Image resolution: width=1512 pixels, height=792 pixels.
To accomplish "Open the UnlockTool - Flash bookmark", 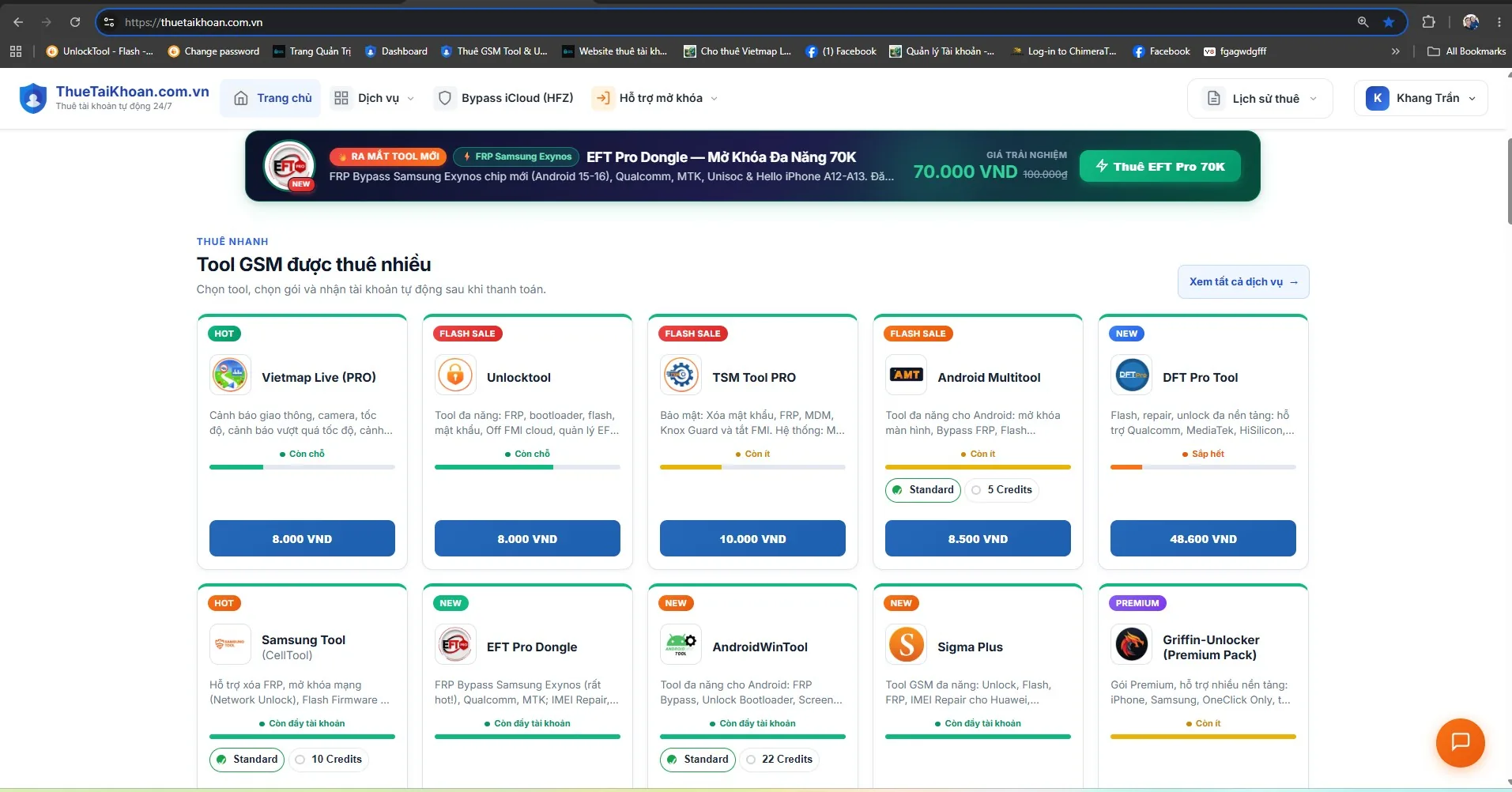I will pyautogui.click(x=100, y=51).
